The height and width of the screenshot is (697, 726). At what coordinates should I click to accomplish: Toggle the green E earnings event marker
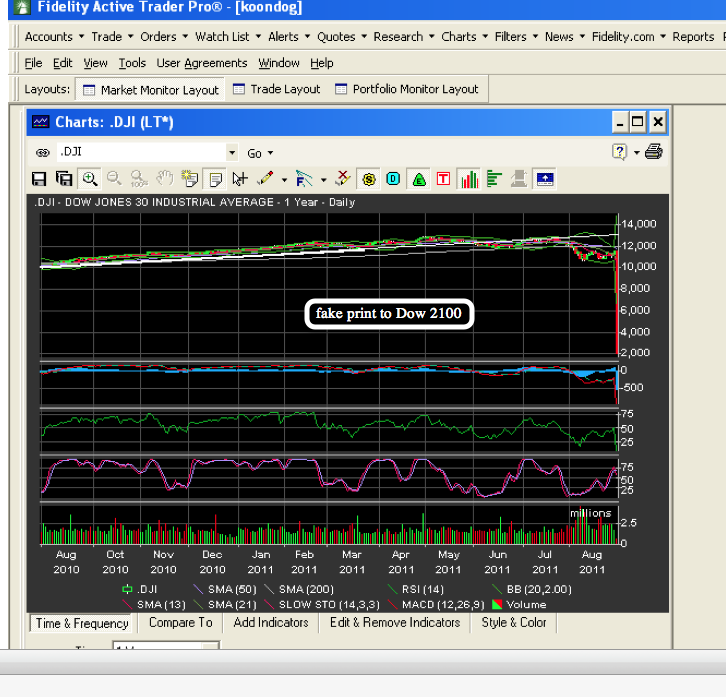tap(419, 179)
